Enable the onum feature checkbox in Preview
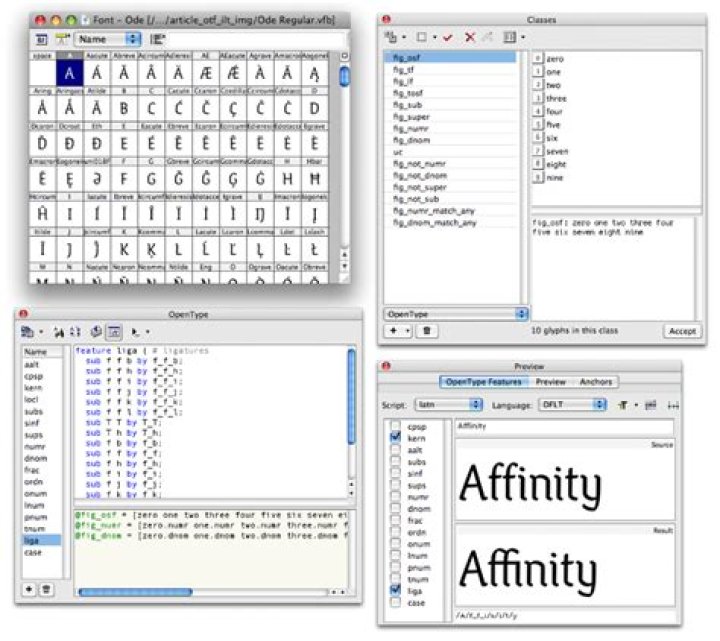The width and height of the screenshot is (720, 641). pyautogui.click(x=395, y=543)
